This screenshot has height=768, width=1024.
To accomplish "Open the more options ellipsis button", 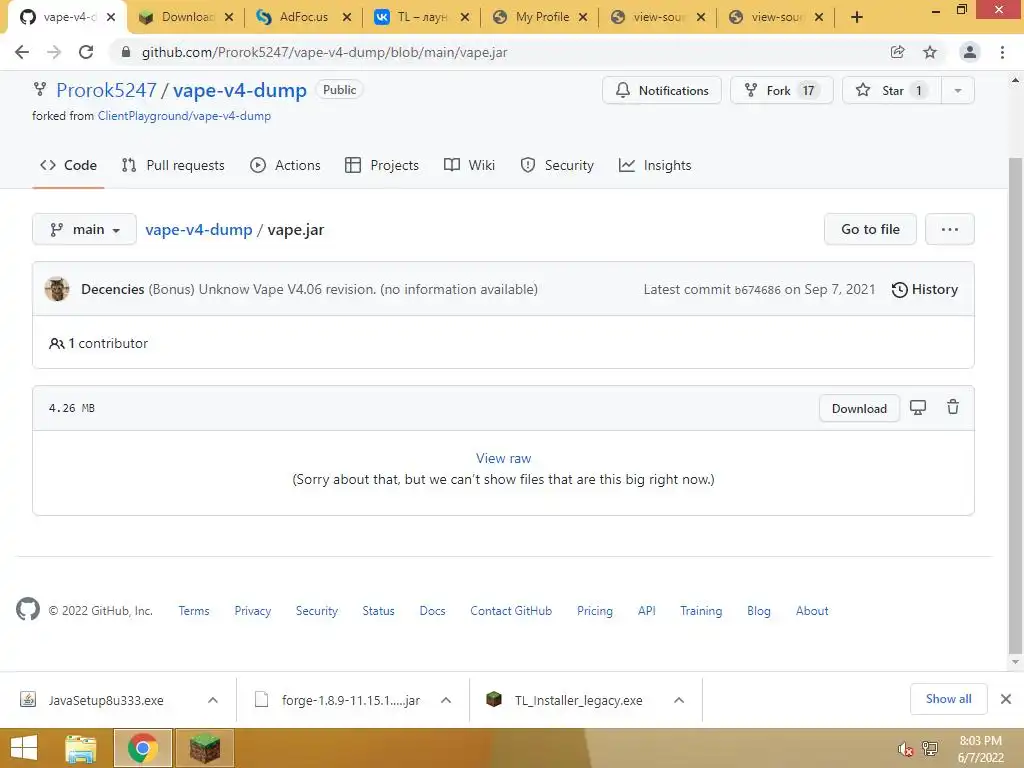I will pos(950,229).
